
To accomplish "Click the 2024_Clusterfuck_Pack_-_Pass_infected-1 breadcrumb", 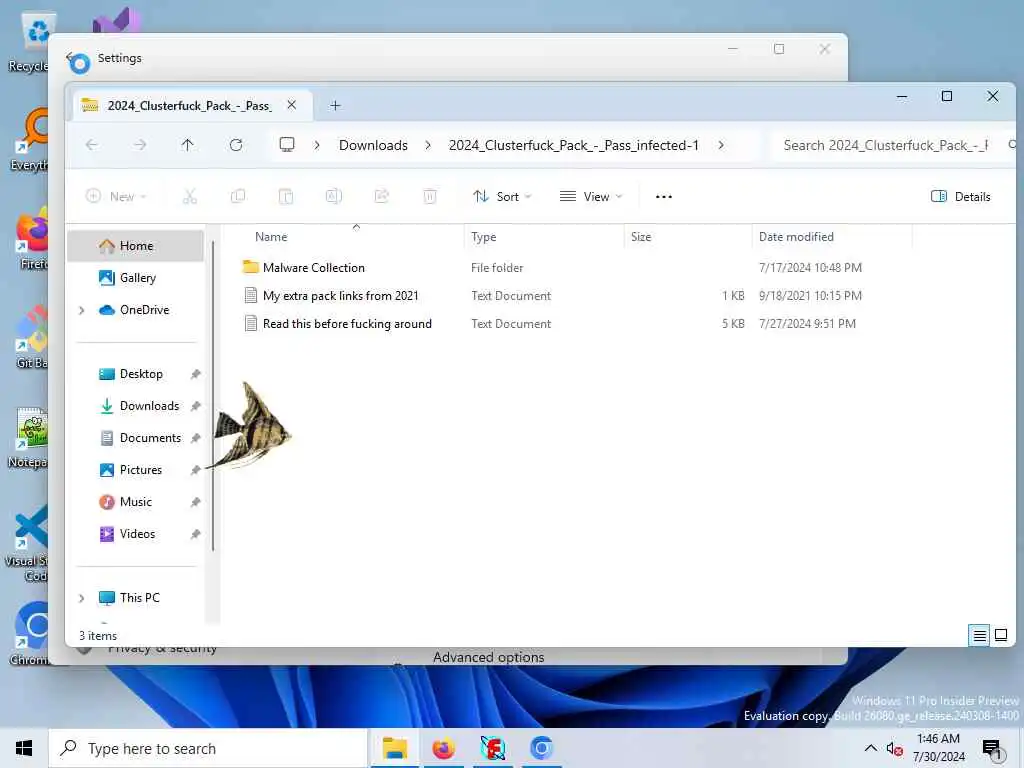I will point(573,145).
